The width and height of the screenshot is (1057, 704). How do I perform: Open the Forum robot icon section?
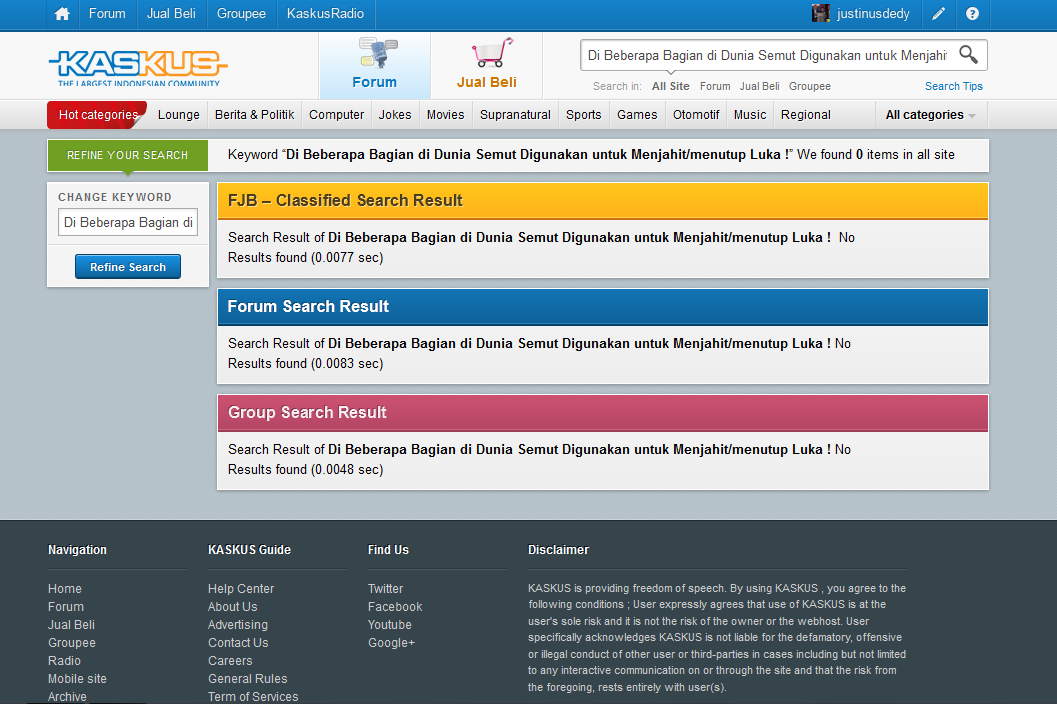375,65
